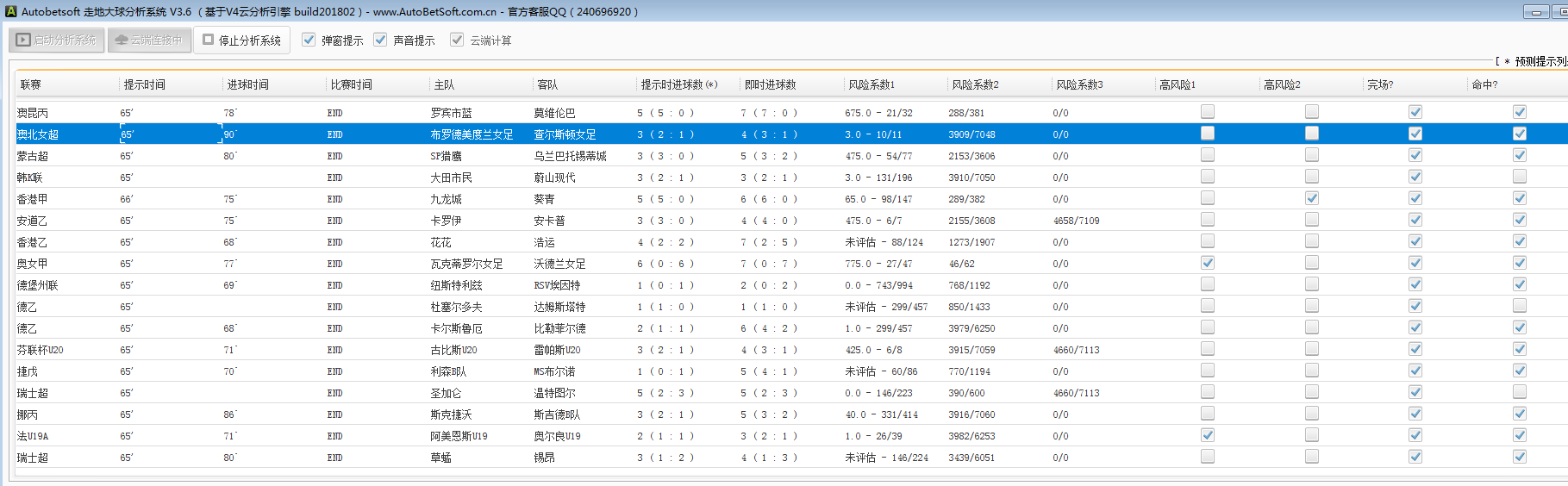Toggle the 弹窗提示 checkbox
1568x486 pixels.
coord(309,40)
